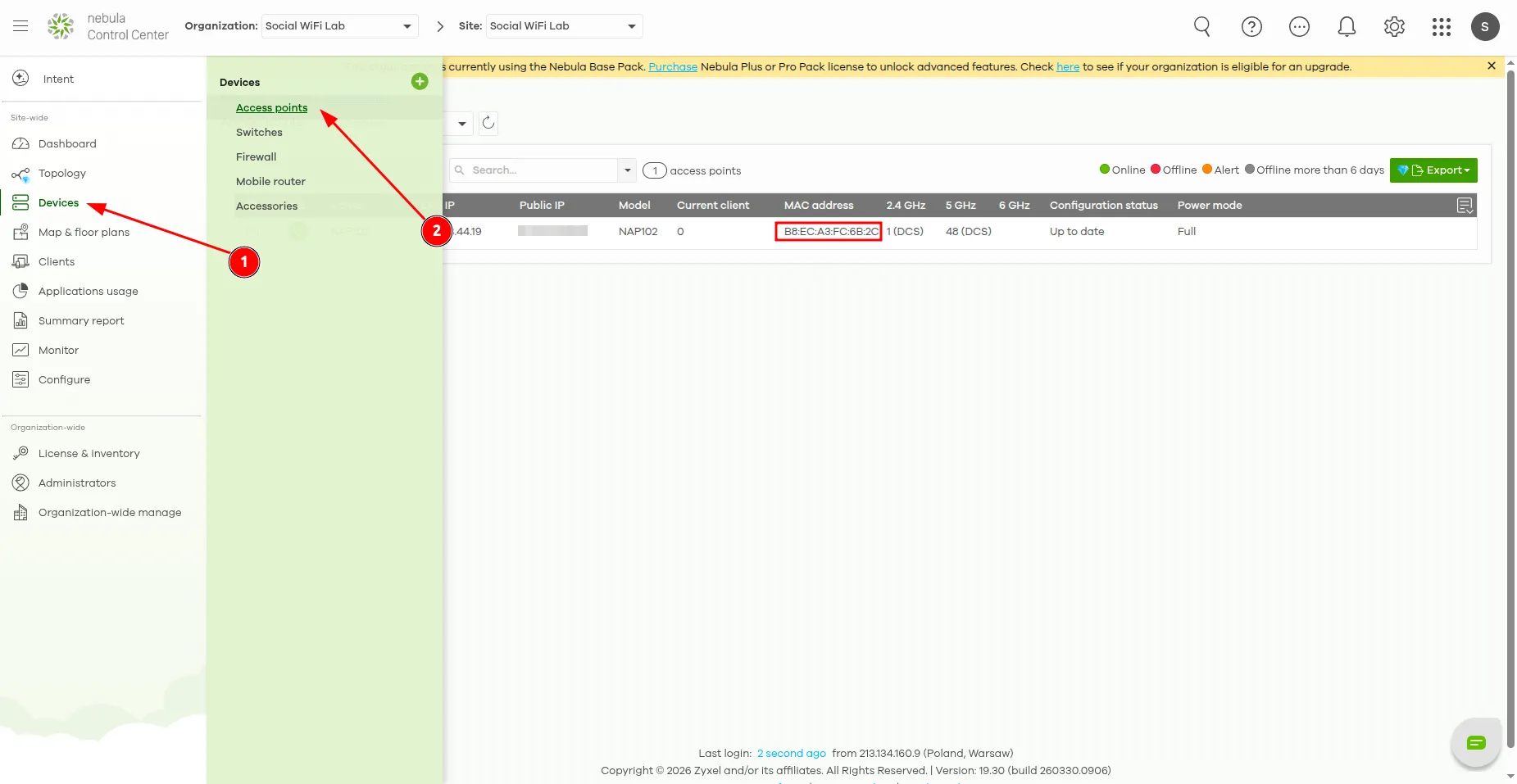Image resolution: width=1517 pixels, height=784 pixels.
Task: Open the settings gear icon
Action: [1394, 27]
